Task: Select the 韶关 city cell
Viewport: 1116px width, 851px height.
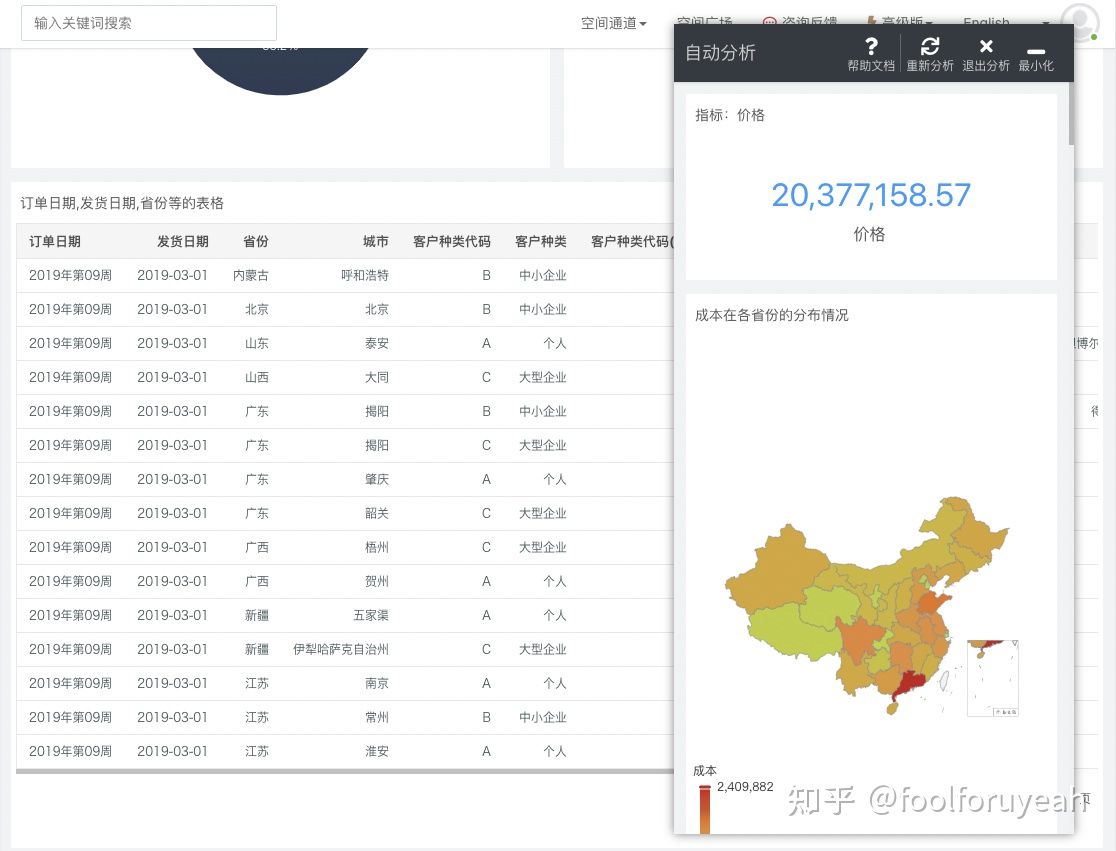Action: [377, 513]
